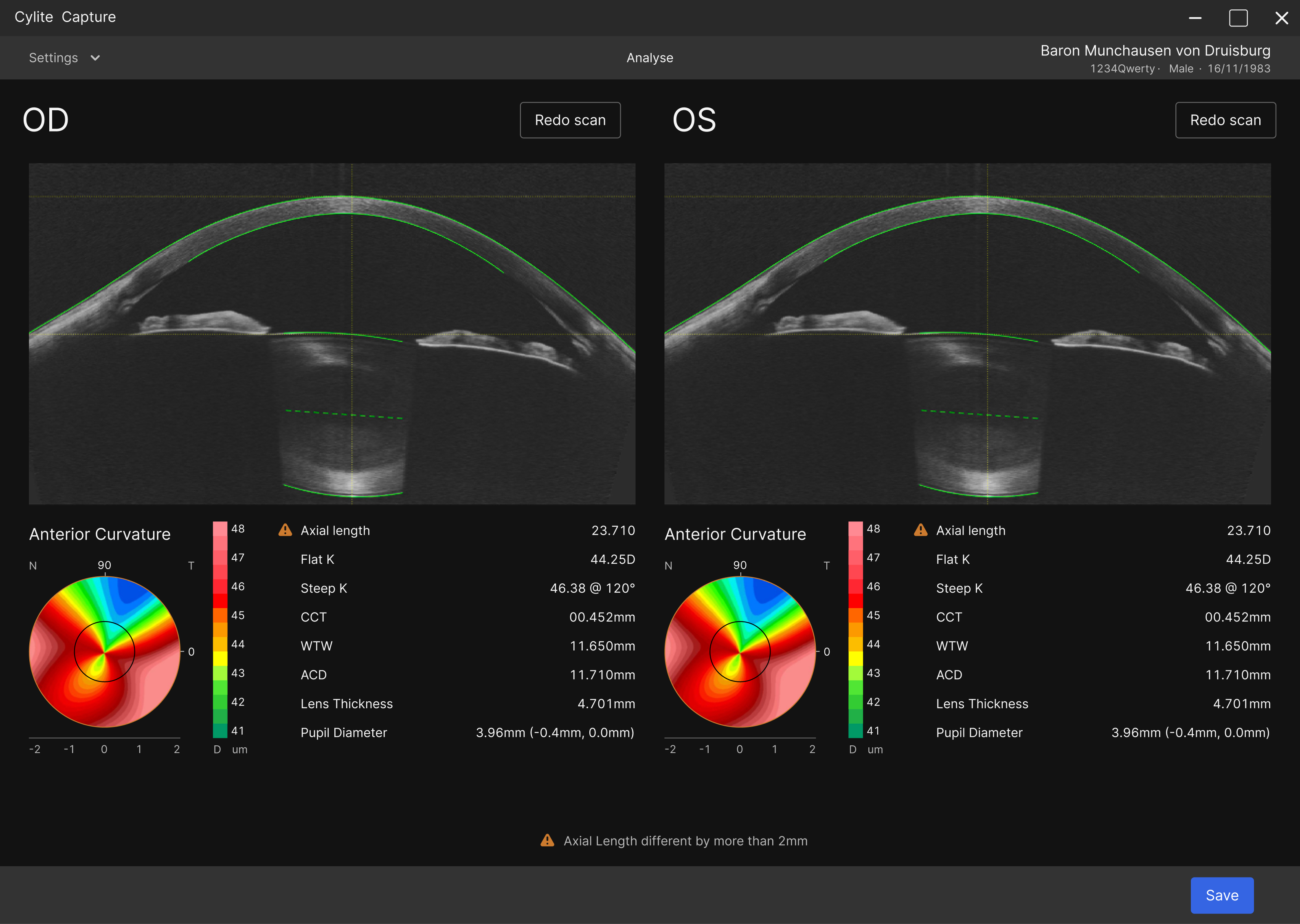Expand the Settings dropdown chevron
1300x924 pixels.
(95, 58)
